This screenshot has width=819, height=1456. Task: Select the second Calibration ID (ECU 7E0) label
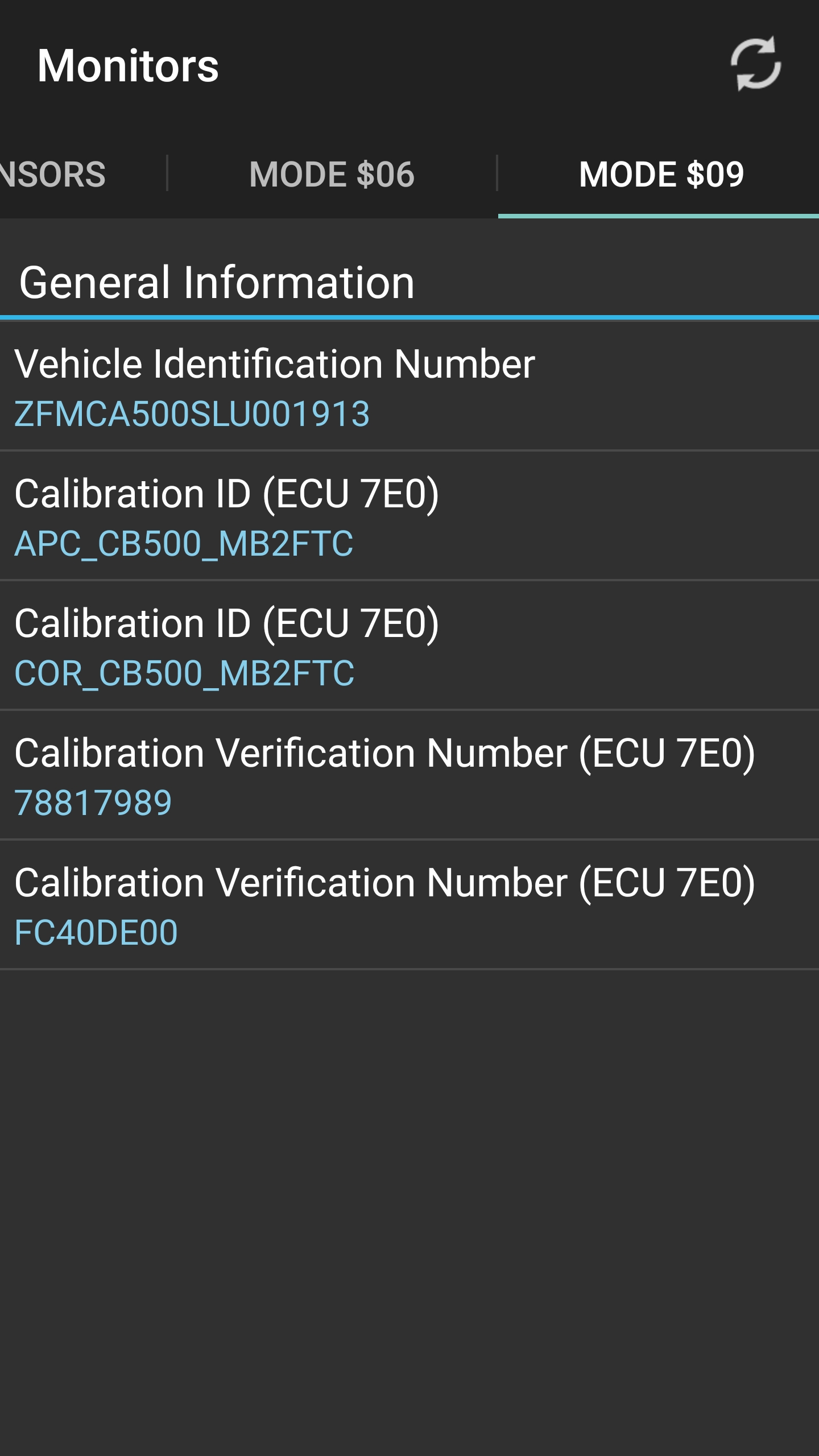226,623
